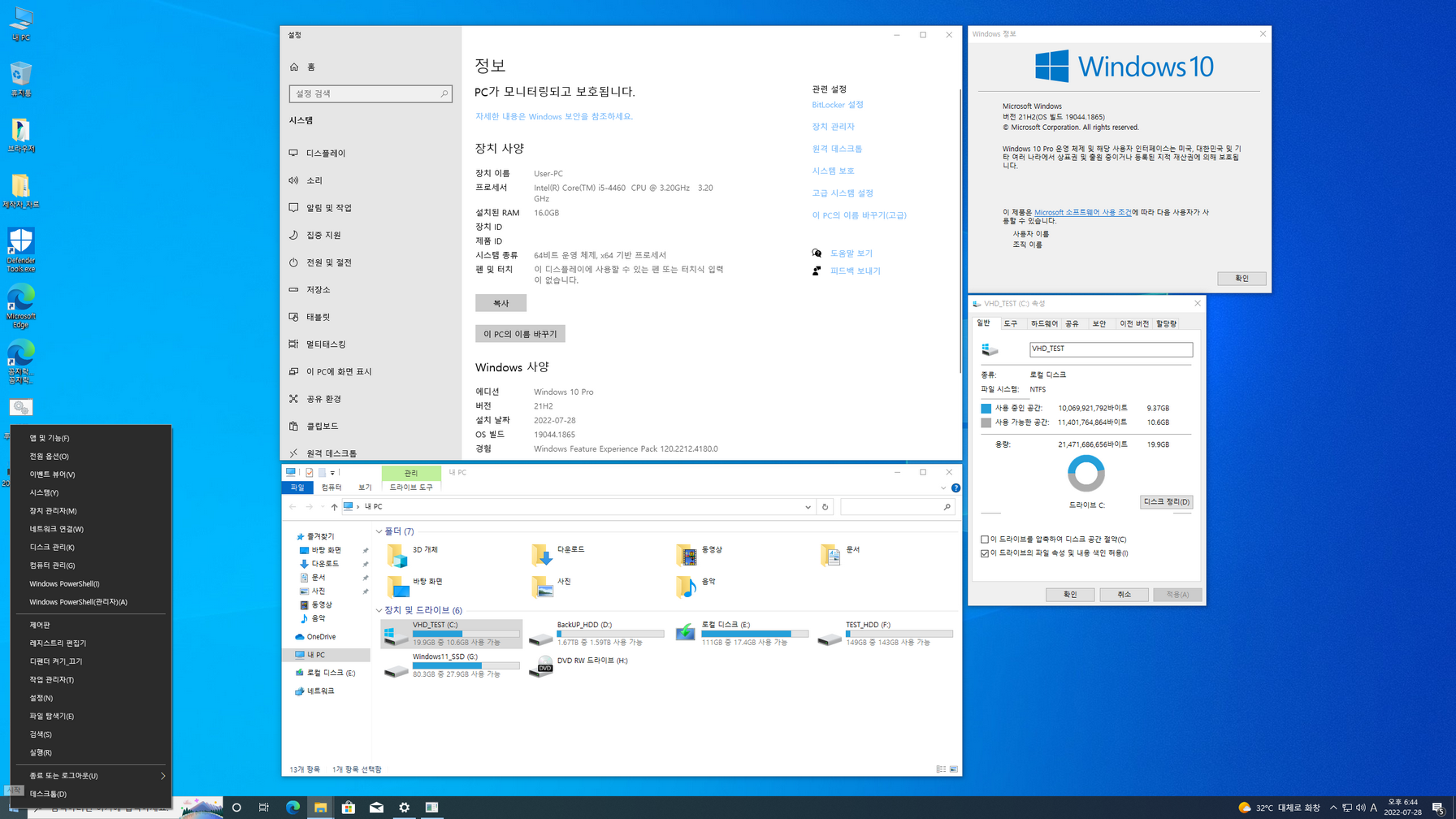
Task: Open Microsoft Edge desktop shortcut
Action: click(x=20, y=306)
